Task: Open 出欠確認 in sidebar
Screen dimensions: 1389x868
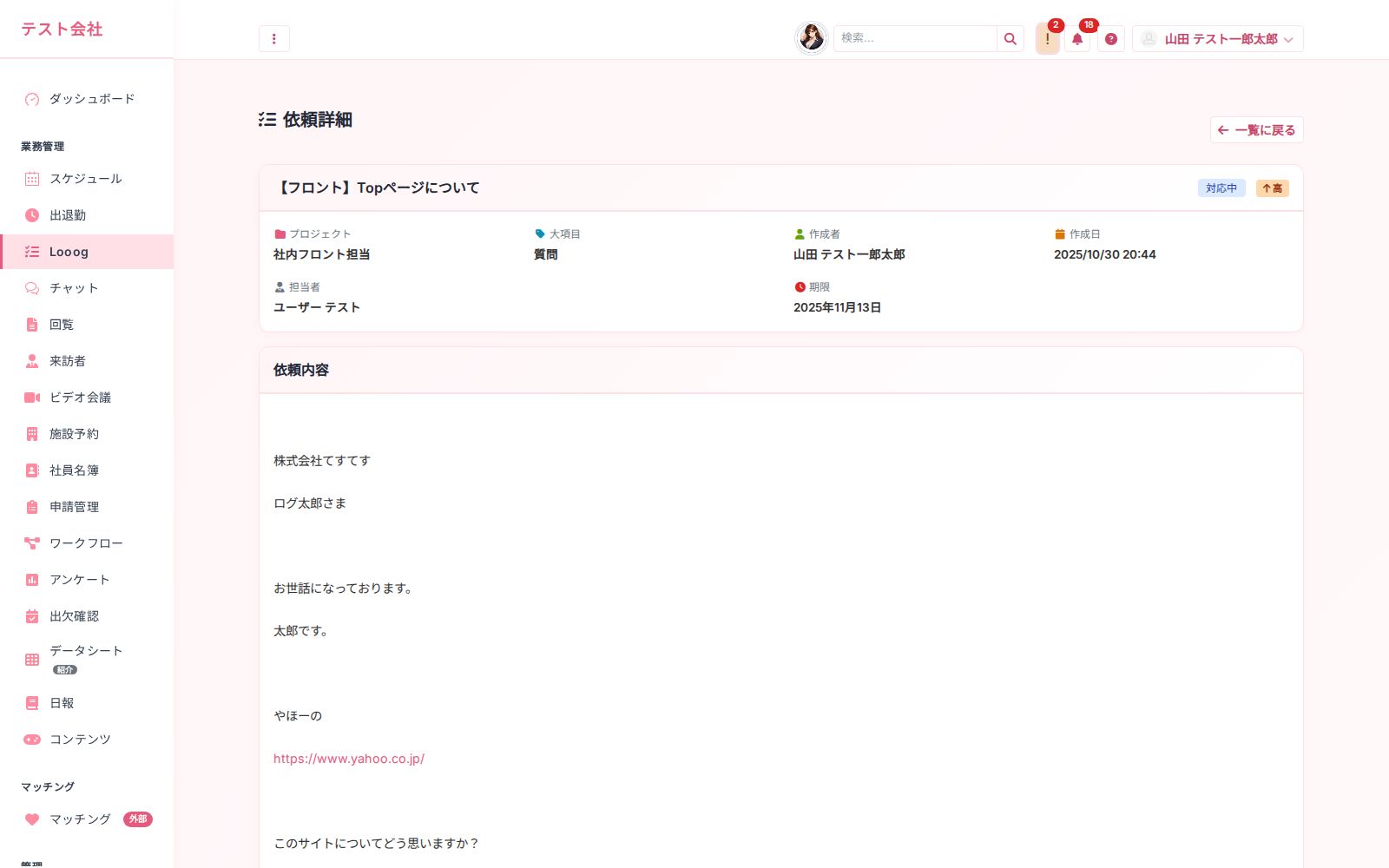Action: click(87, 616)
